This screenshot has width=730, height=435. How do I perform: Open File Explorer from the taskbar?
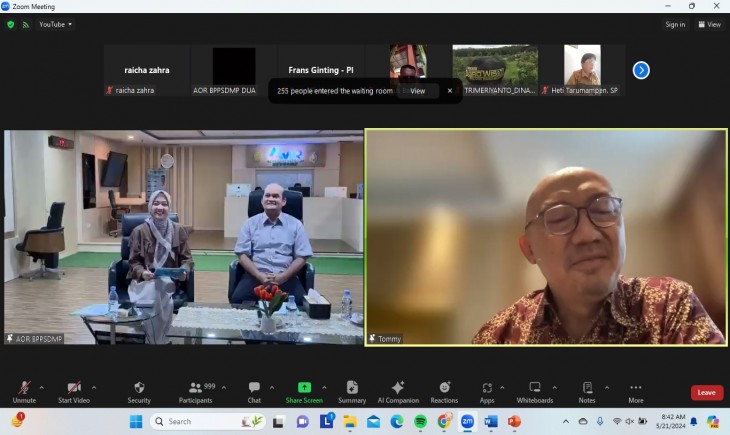(350, 421)
